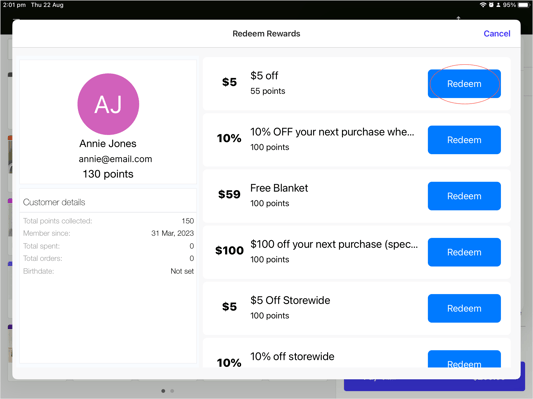Redeem the $100 off next purchase reward
Screen dimensions: 533x399
point(464,252)
